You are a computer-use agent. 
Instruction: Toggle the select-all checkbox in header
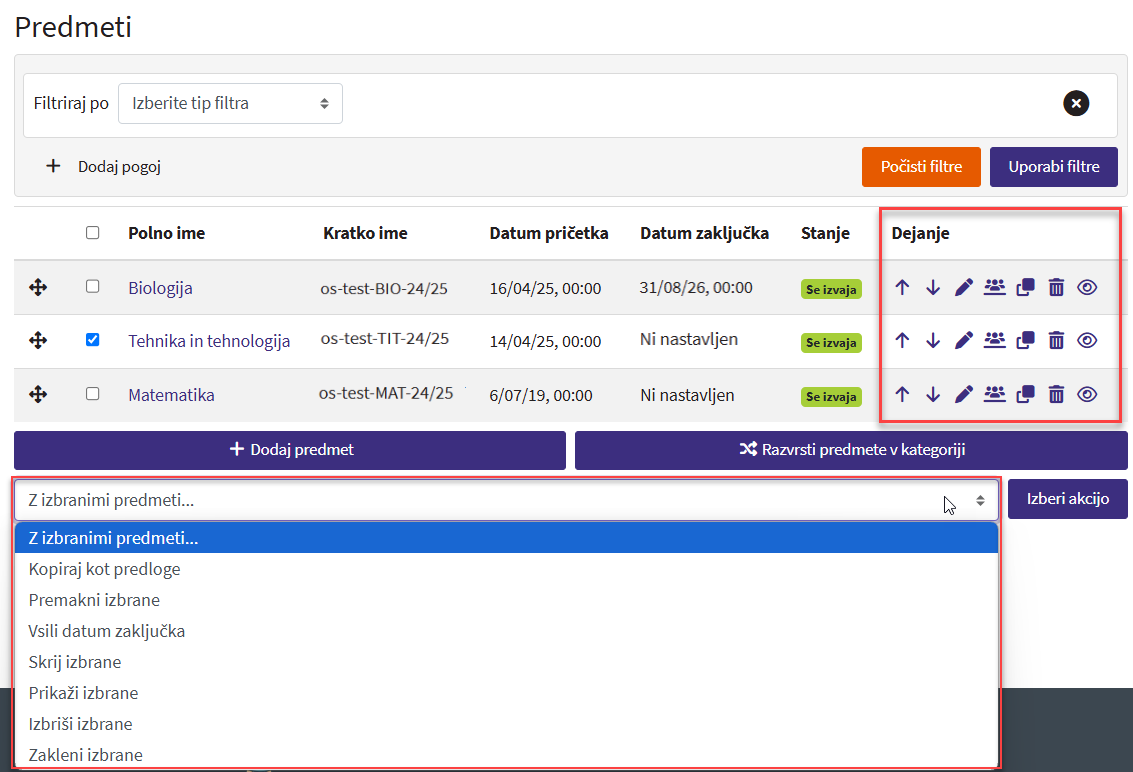coord(93,233)
